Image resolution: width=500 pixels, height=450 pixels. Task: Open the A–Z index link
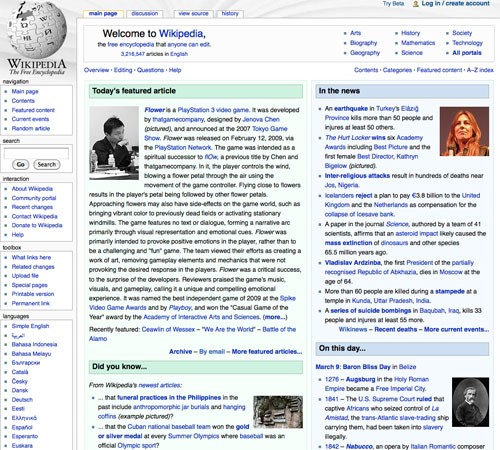480,70
